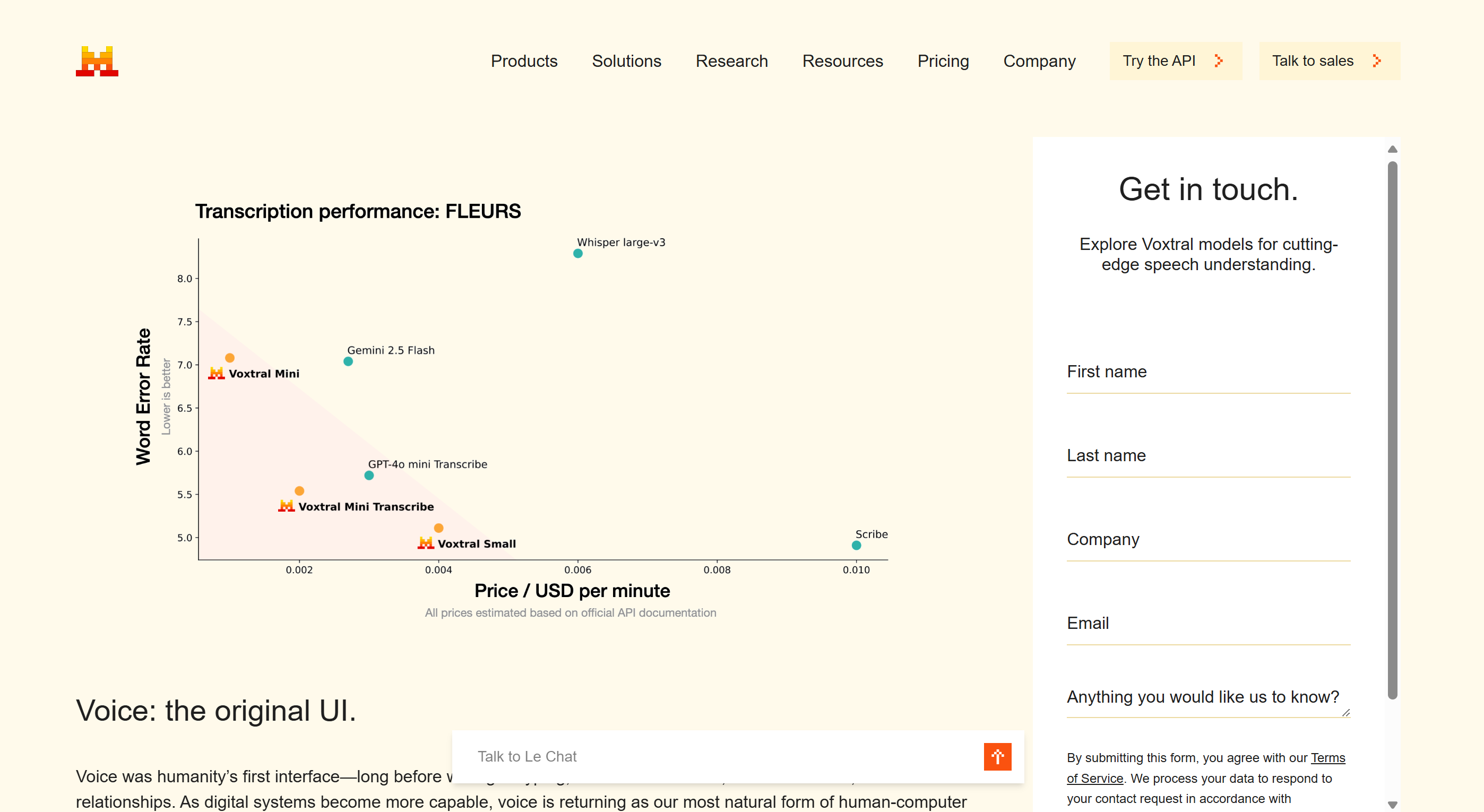The height and width of the screenshot is (812, 1484).
Task: Click the Anything you would like us to know textarea
Action: click(1208, 697)
